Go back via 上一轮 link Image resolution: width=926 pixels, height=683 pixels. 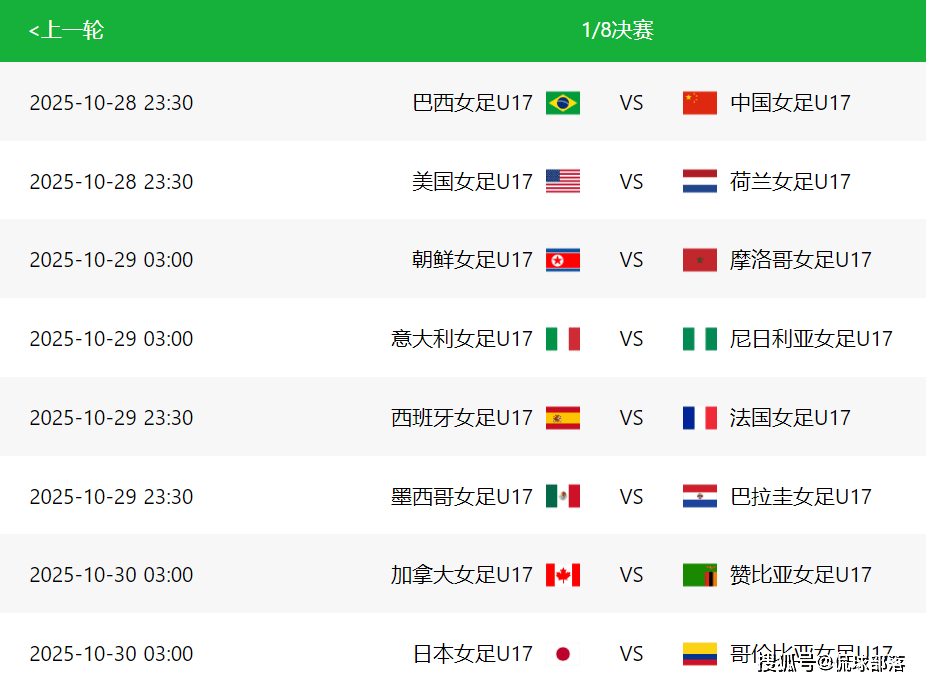[66, 31]
